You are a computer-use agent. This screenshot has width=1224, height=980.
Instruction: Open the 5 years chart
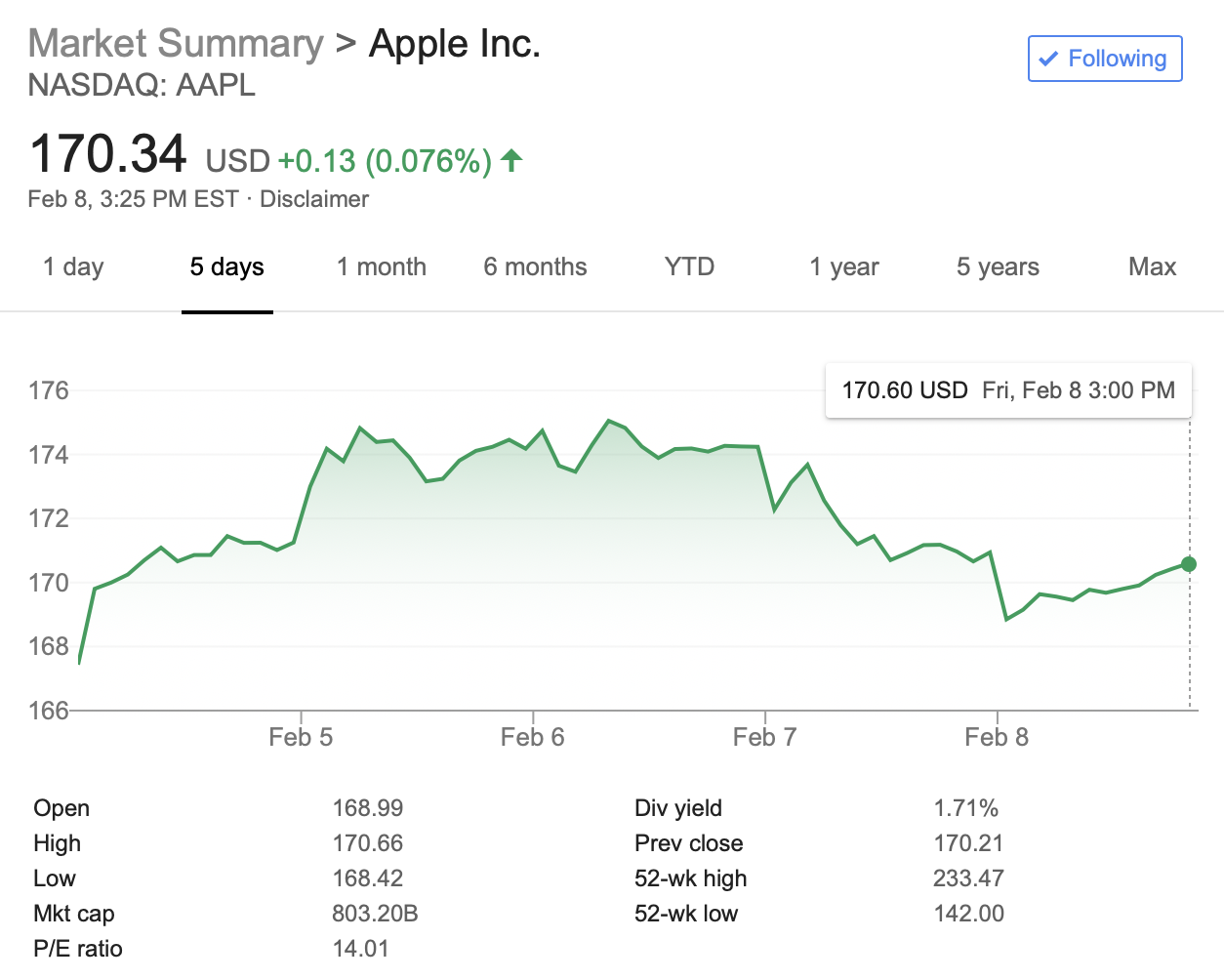[x=998, y=266]
